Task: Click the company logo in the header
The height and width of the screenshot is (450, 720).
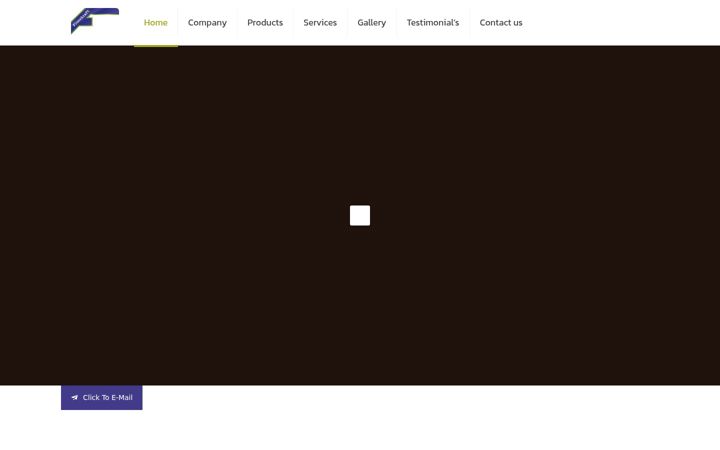Action: pos(95,21)
